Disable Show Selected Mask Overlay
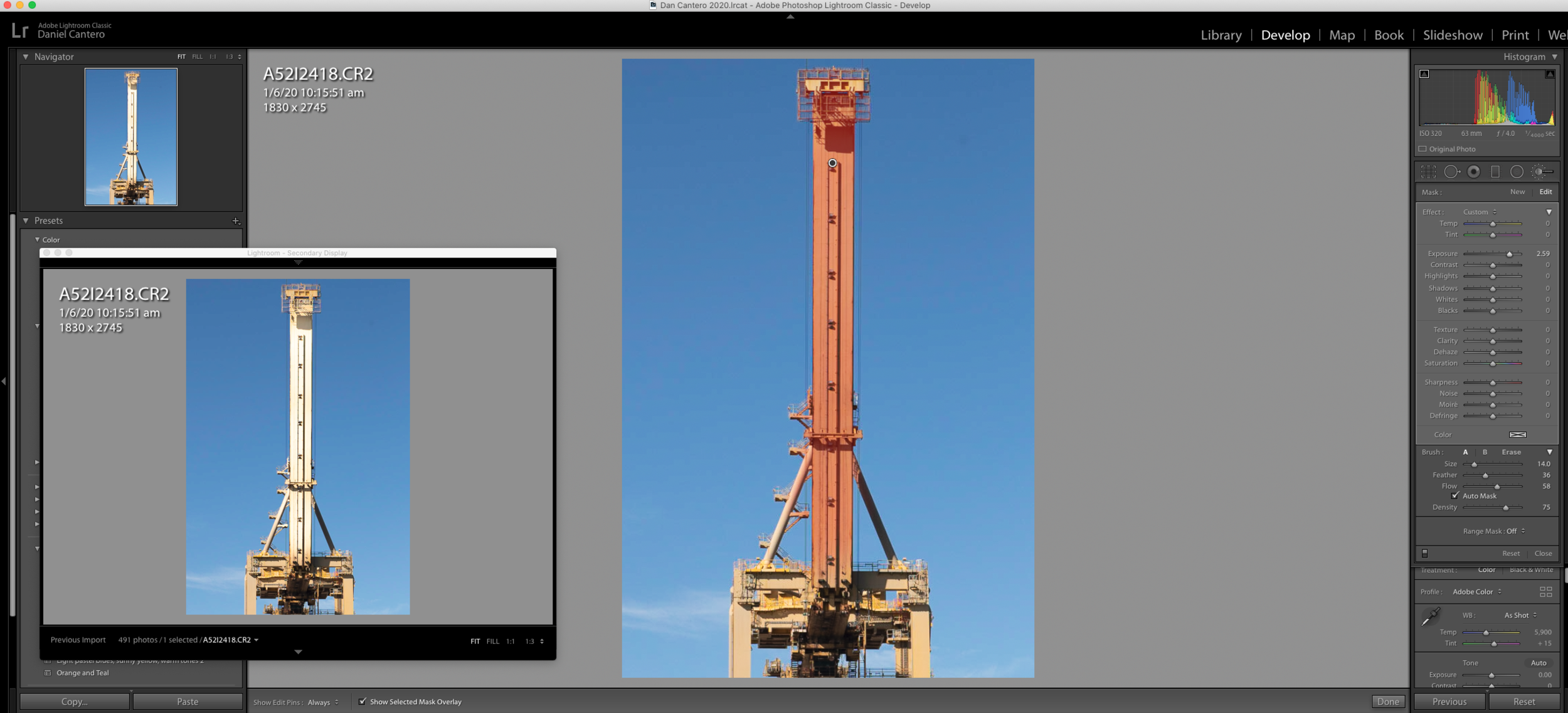 click(362, 701)
